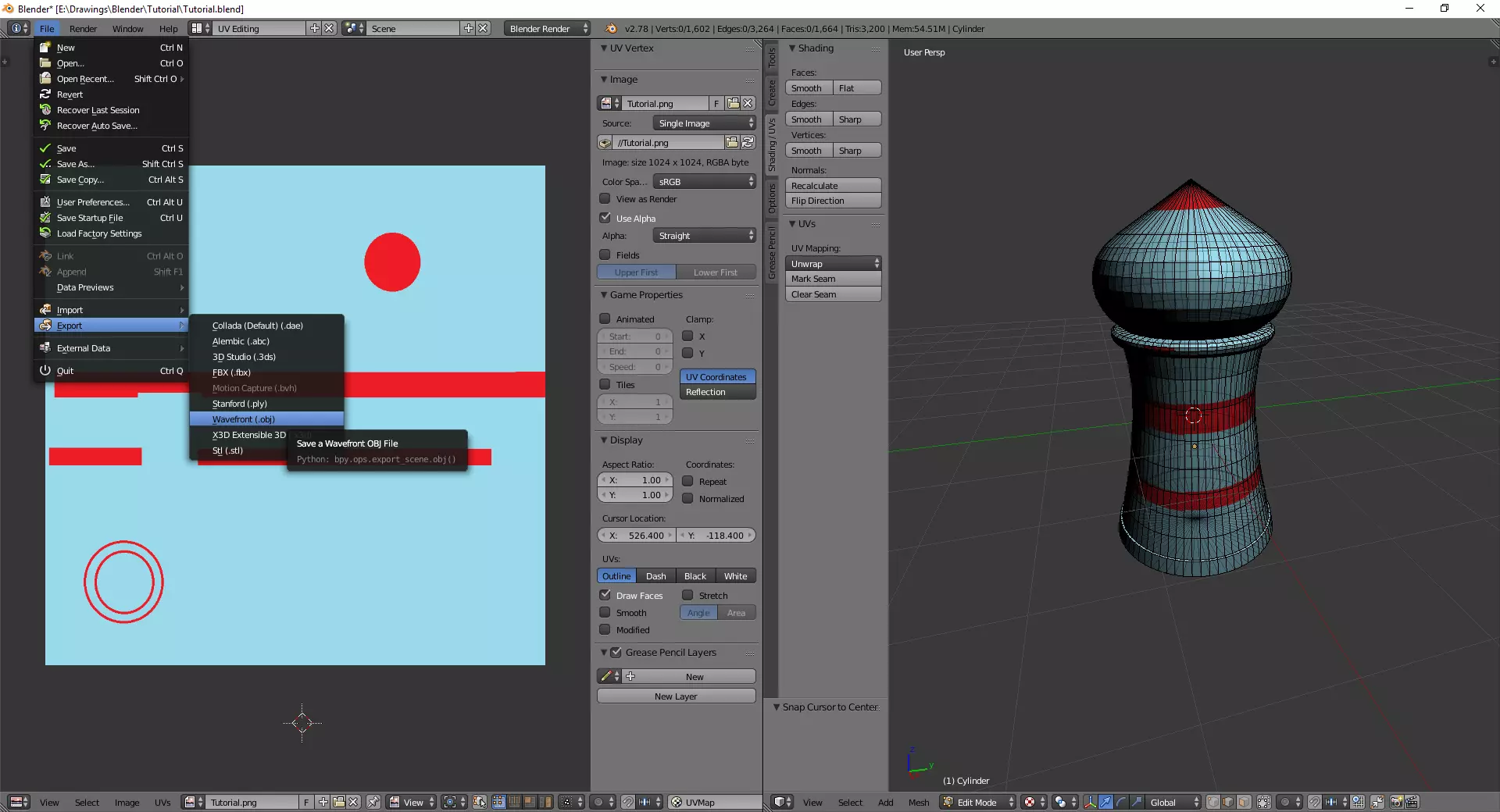Collapse the Game Properties panel
This screenshot has height=812, width=1500.
tap(604, 295)
